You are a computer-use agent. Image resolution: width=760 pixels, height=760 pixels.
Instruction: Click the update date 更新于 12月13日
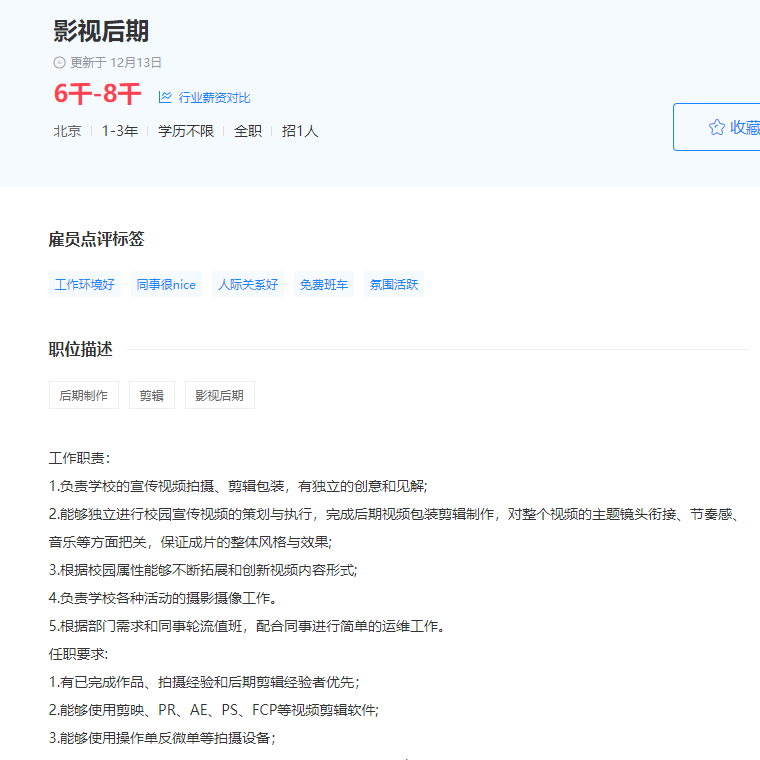[116, 63]
